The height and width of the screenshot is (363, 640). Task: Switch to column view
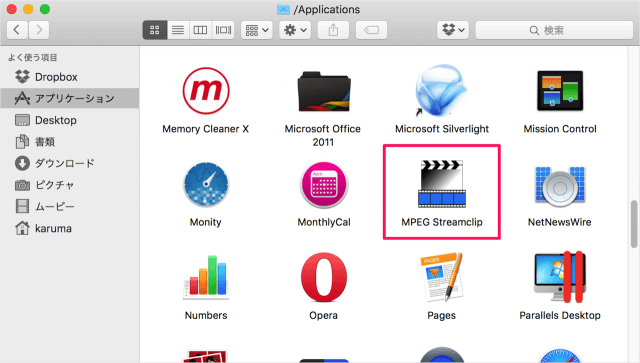pos(200,30)
